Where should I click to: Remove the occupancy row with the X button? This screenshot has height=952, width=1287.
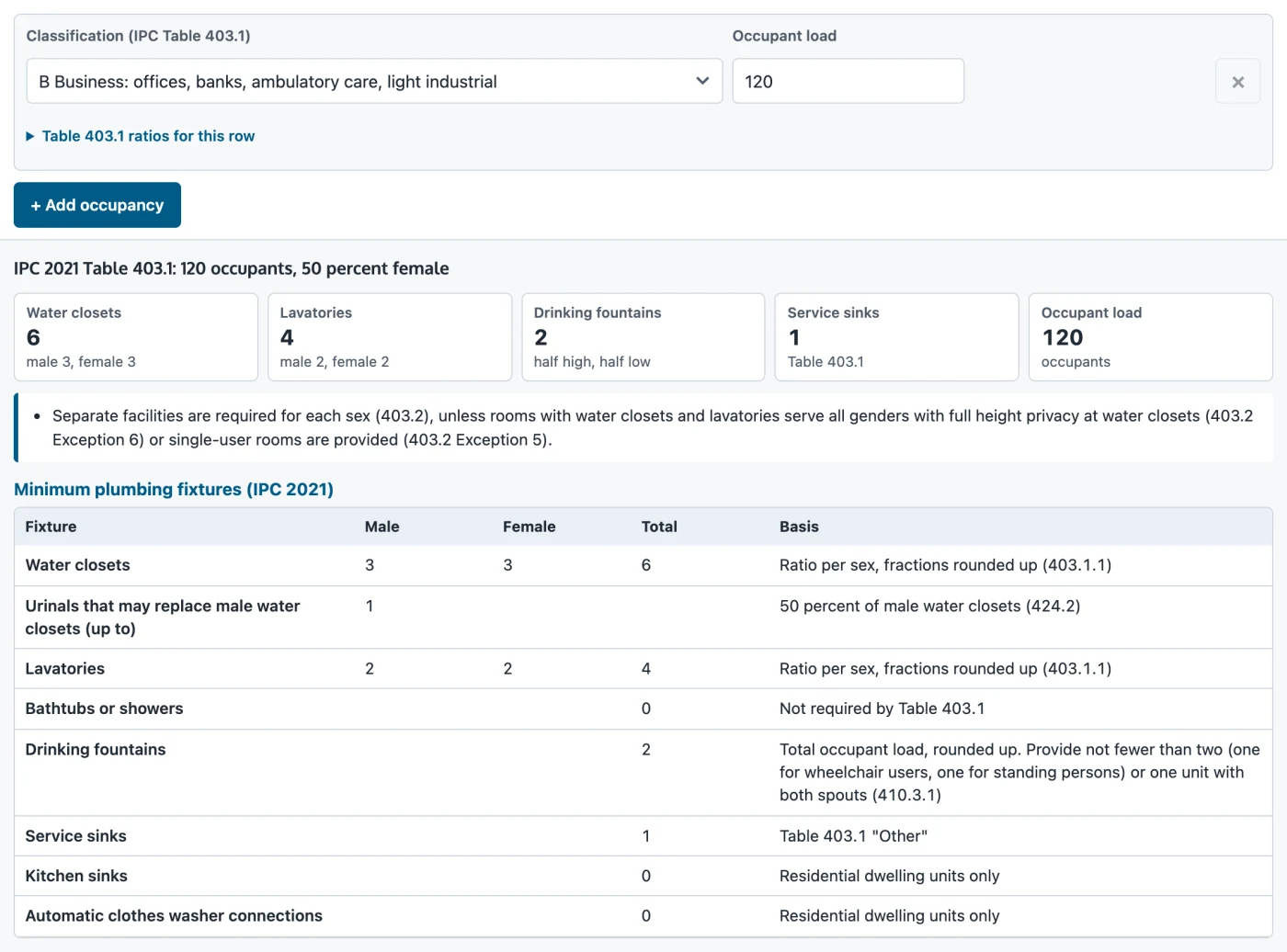click(1237, 81)
